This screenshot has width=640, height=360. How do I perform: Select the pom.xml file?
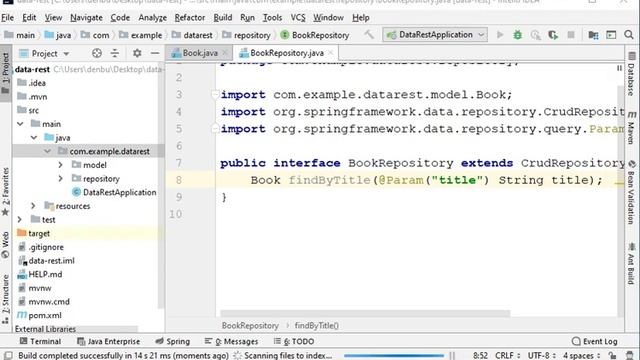coord(39,315)
